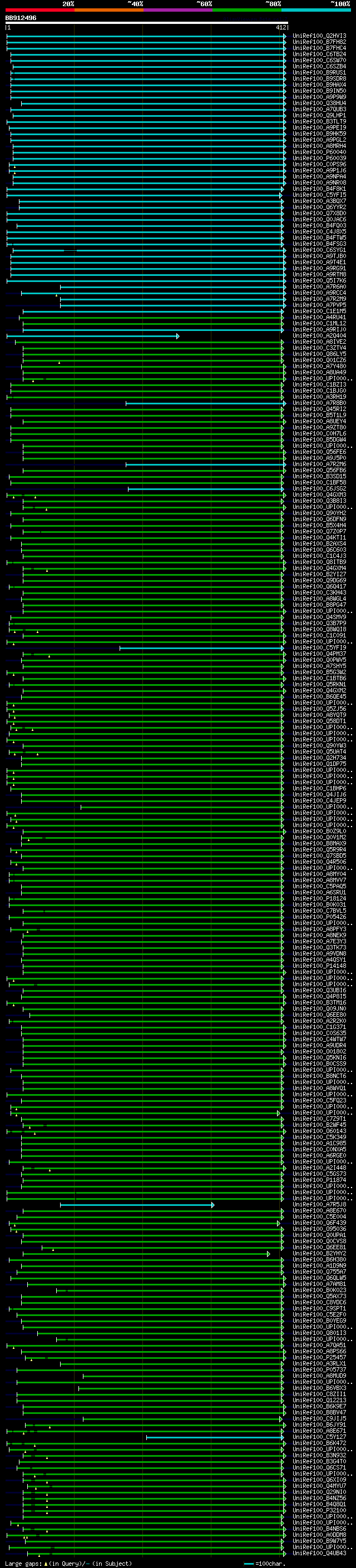Select label UniRef100_Q4SMV9
This screenshot has width=356, height=1568.
(x=319, y=617)
